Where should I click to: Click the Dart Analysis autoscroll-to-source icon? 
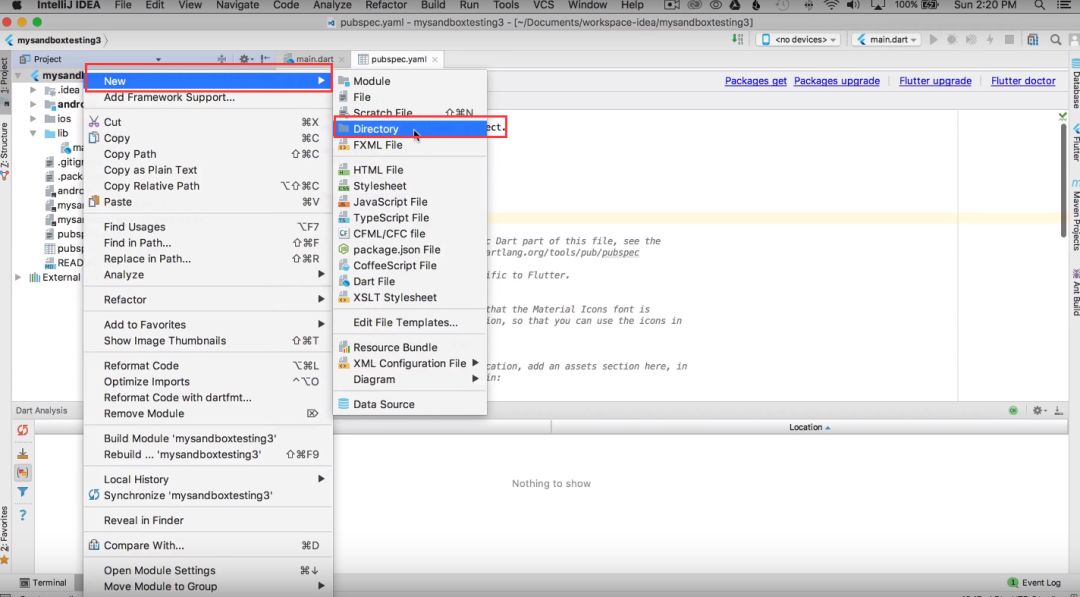tap(23, 453)
